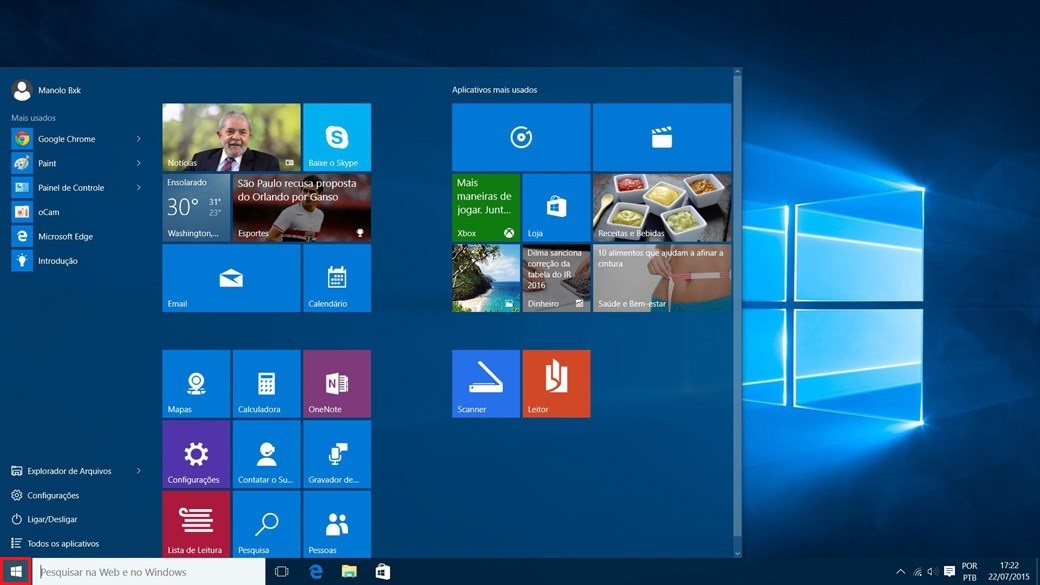Open Task View in the taskbar
1040x585 pixels.
[281, 572]
